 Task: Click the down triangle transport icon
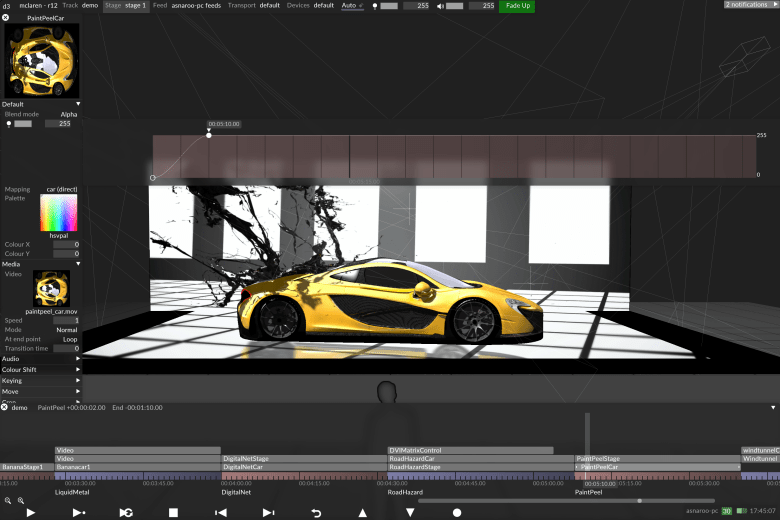click(x=410, y=512)
